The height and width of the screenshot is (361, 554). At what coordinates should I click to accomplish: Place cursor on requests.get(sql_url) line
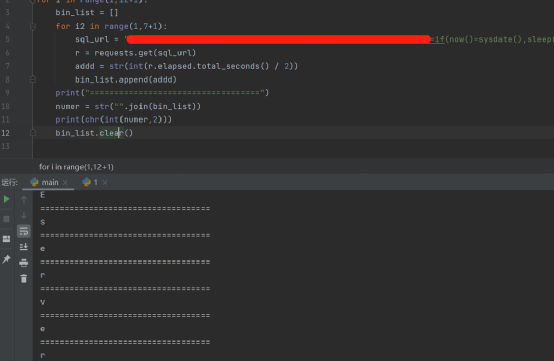tap(135, 53)
